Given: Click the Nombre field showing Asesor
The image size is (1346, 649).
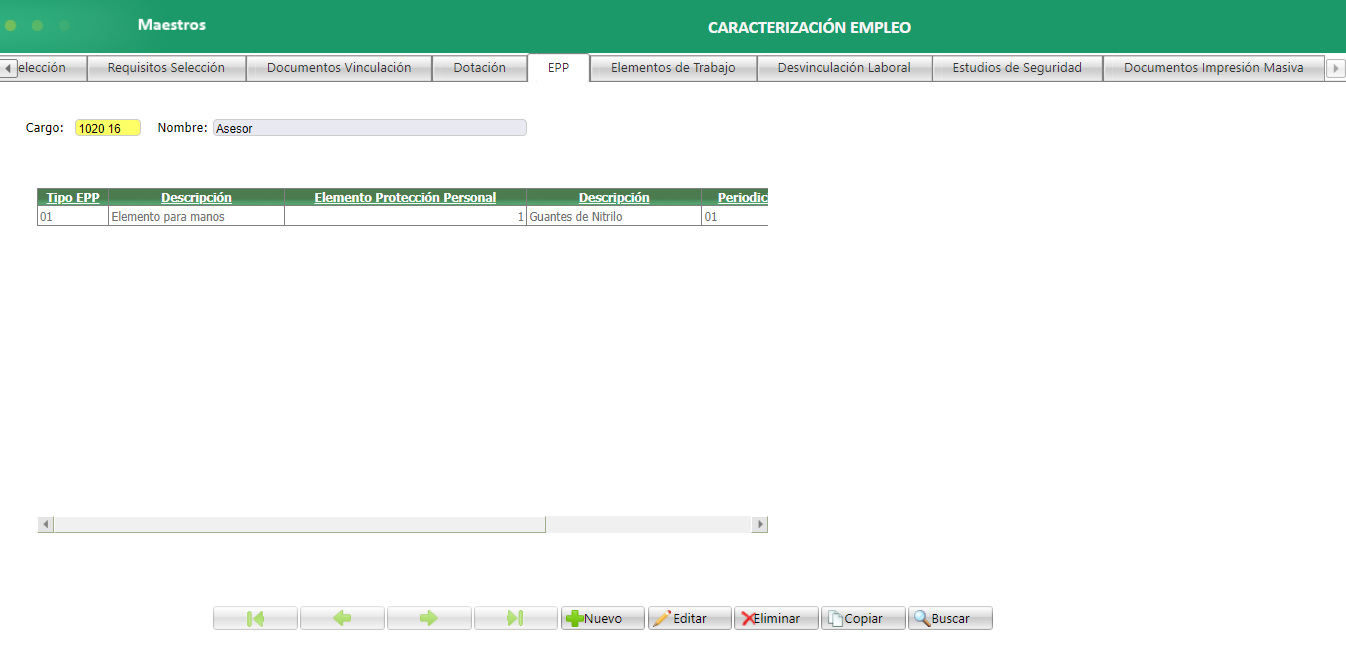Looking at the screenshot, I should click(x=370, y=128).
